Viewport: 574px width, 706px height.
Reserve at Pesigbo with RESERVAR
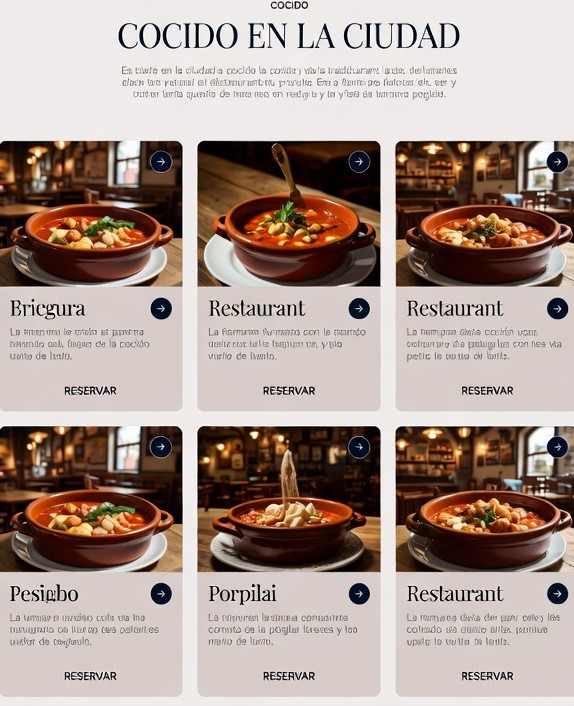tap(90, 676)
